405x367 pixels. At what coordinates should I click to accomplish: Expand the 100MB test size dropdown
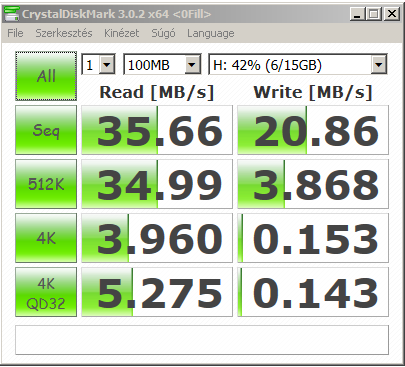(192, 64)
